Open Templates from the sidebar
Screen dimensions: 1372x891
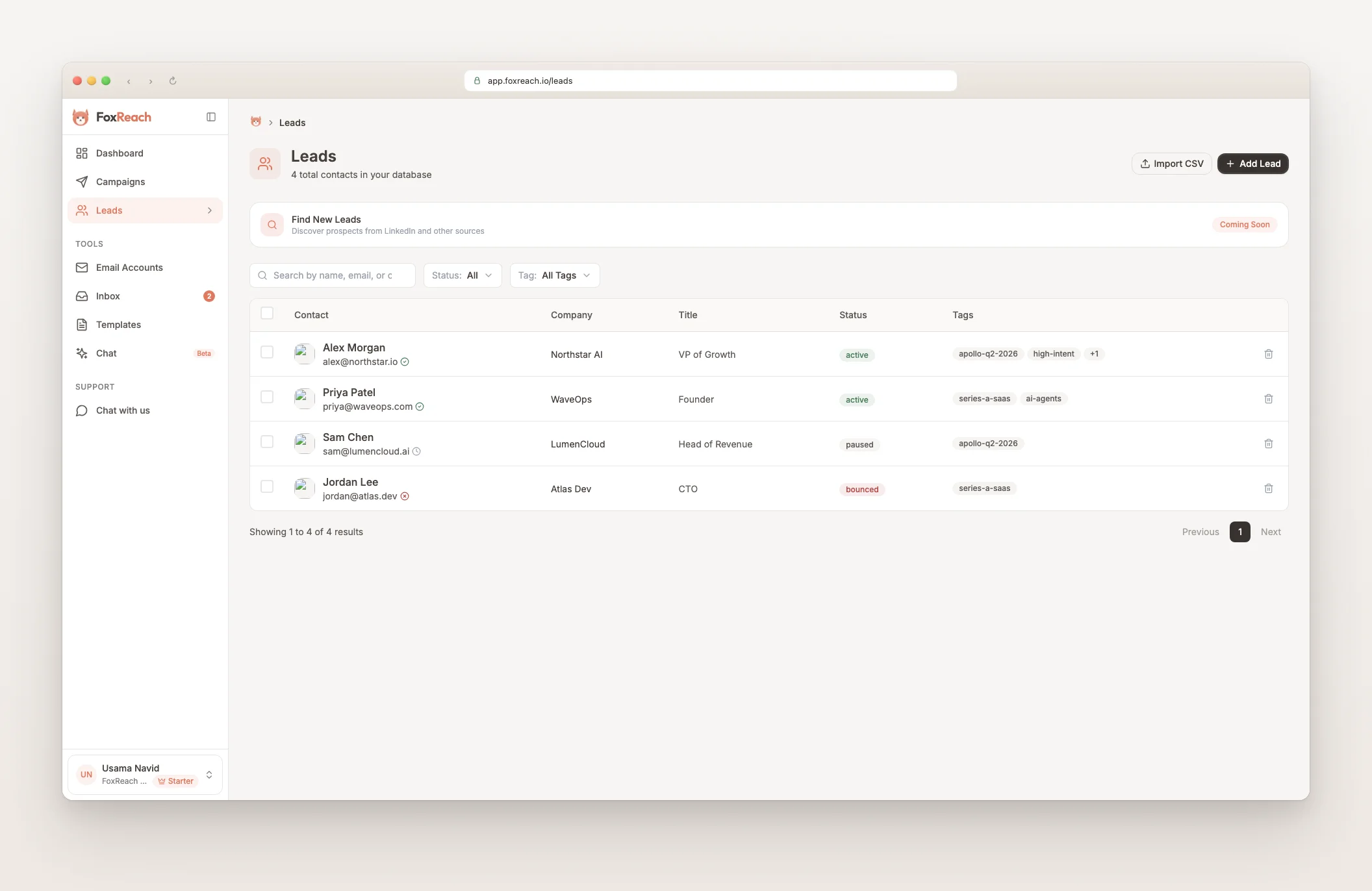118,325
